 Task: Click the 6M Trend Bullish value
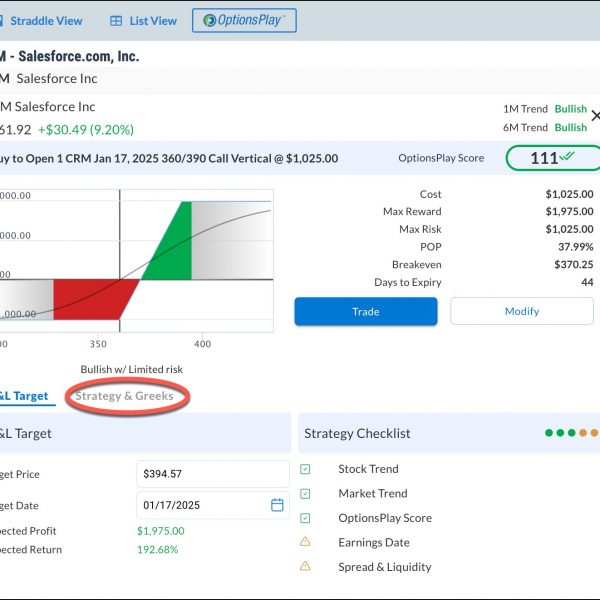pyautogui.click(x=571, y=127)
